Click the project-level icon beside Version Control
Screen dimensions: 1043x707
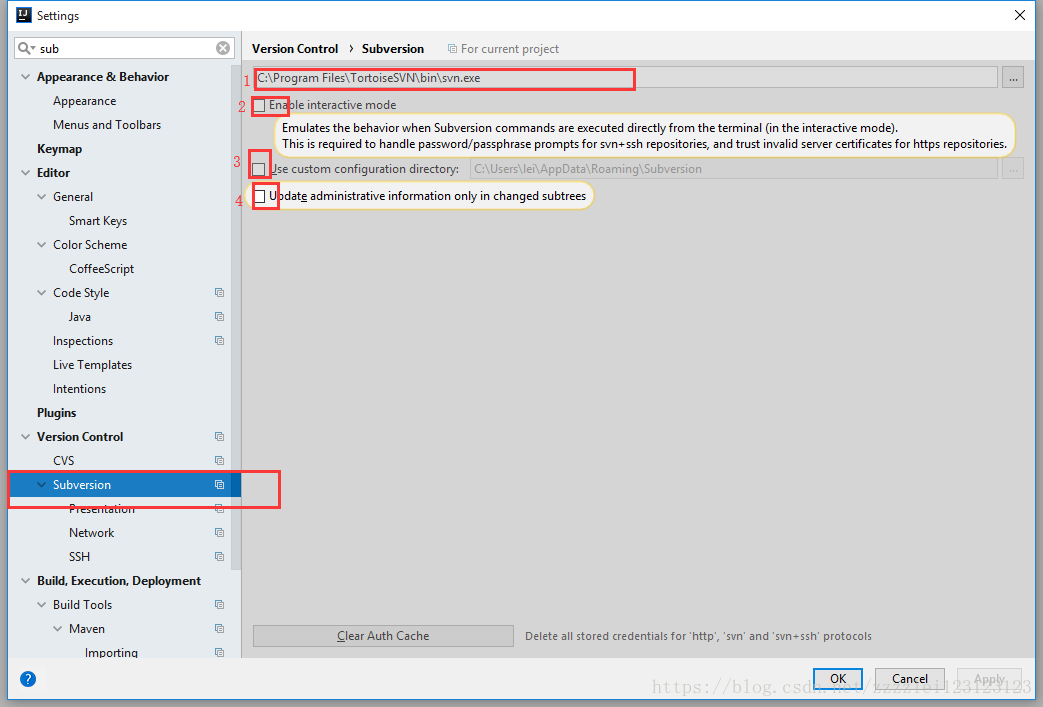pyautogui.click(x=220, y=436)
